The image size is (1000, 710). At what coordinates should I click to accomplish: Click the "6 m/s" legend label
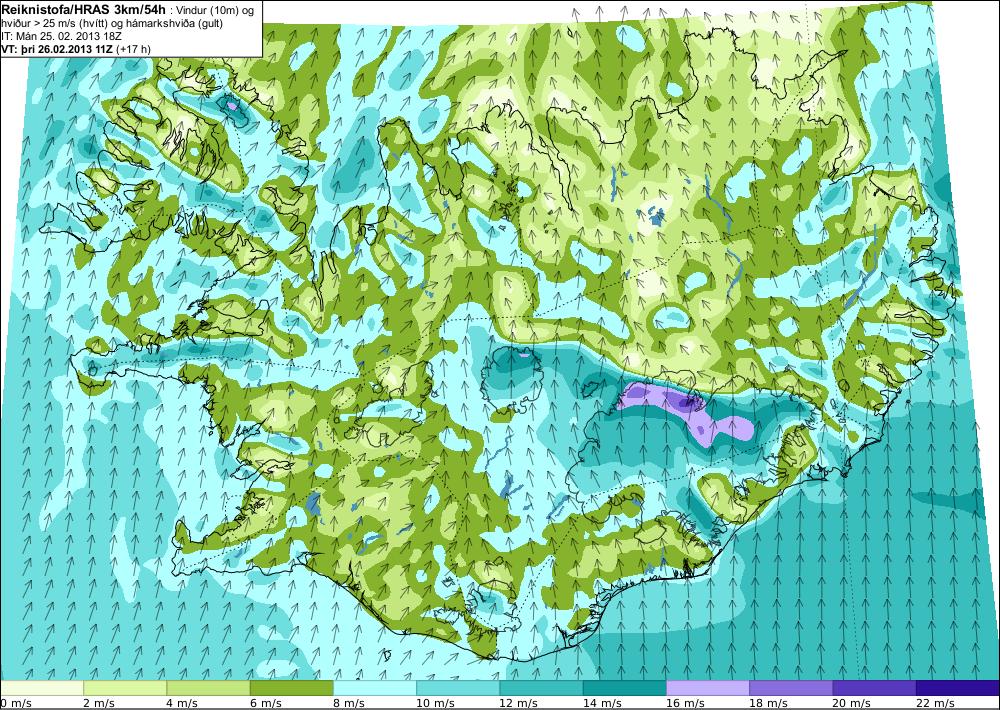266,703
